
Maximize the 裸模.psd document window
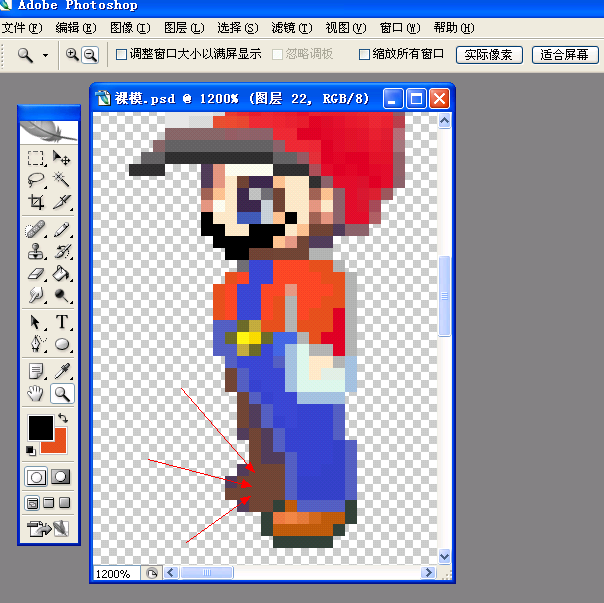coord(416,99)
